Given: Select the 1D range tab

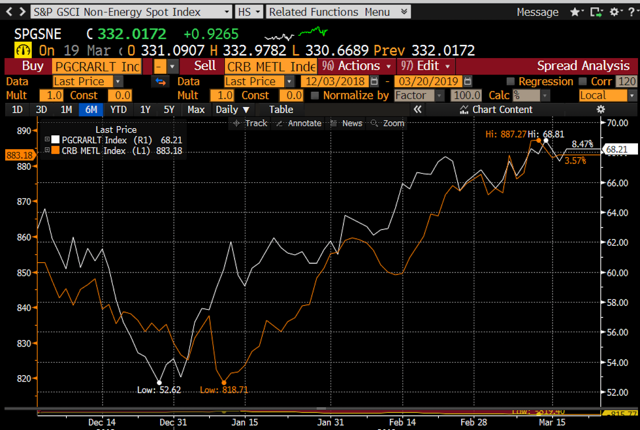Looking at the screenshot, I should pos(17,109).
